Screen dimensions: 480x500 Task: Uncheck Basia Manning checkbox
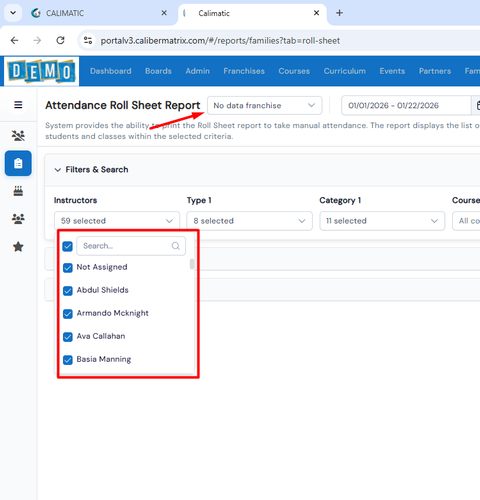click(68, 360)
